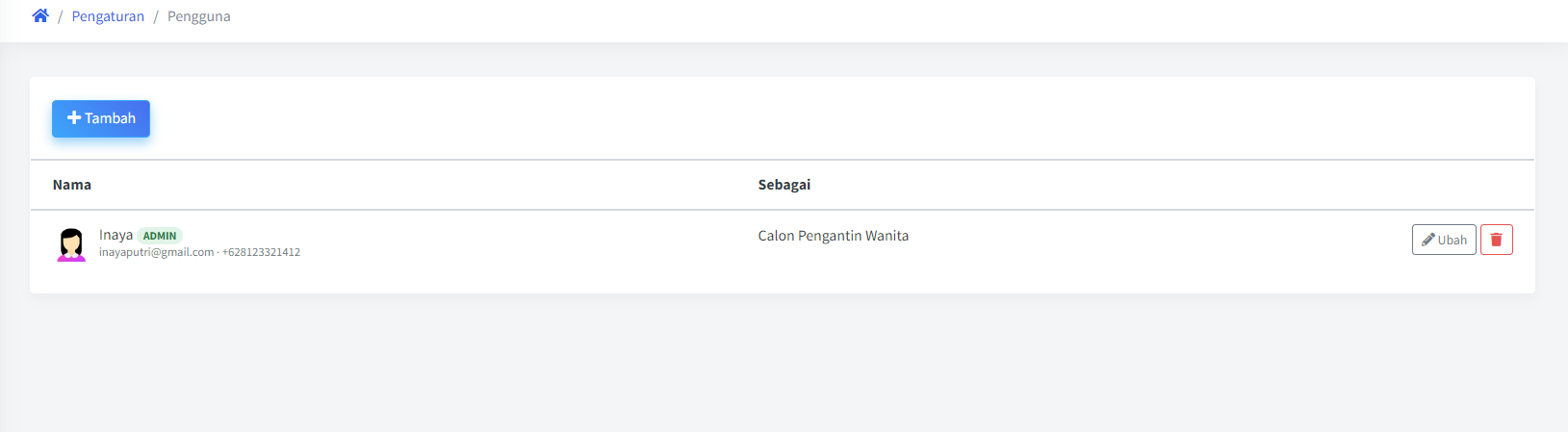The height and width of the screenshot is (432, 1568).
Task: Click the Calon Pengantin Wanita role text
Action: pyautogui.click(x=834, y=236)
